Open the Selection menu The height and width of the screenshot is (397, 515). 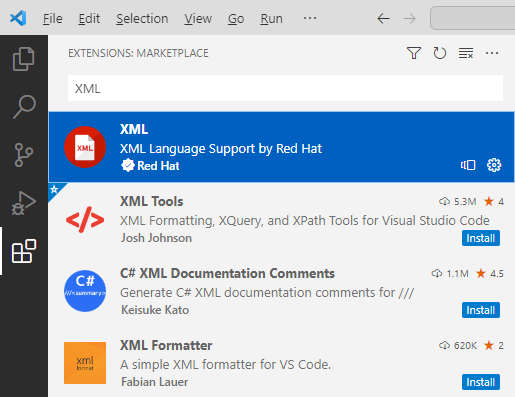point(142,19)
